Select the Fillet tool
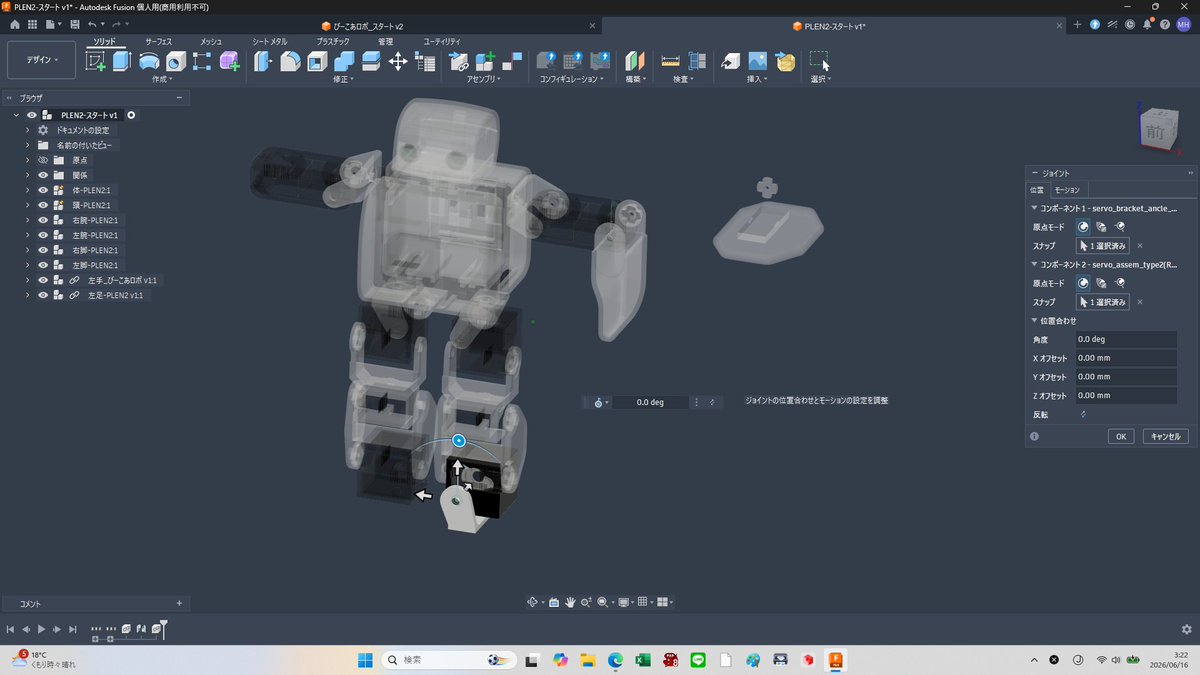Screen dimensions: 1200x675 (x=290, y=61)
